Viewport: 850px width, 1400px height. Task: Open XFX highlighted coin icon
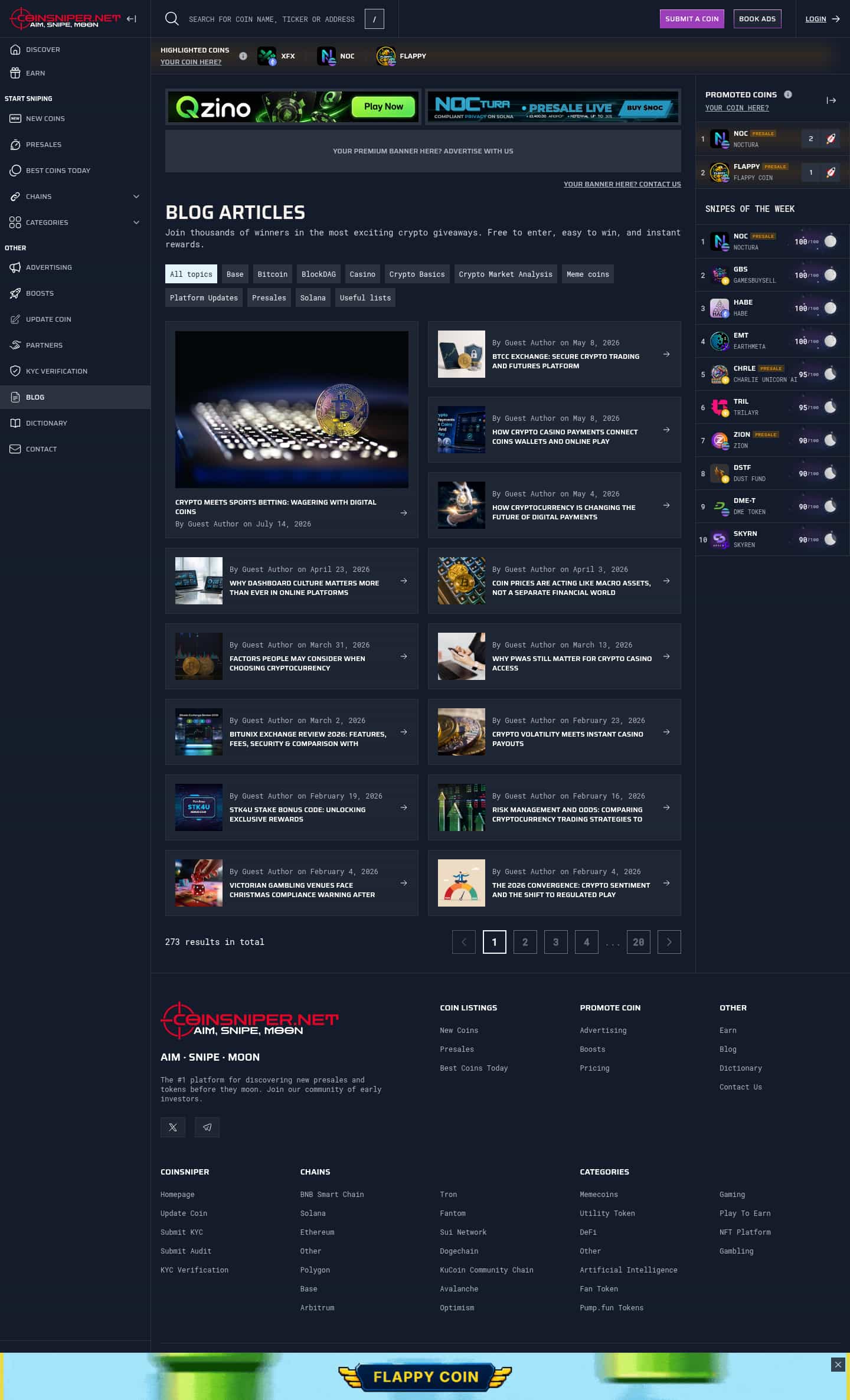pyautogui.click(x=267, y=56)
